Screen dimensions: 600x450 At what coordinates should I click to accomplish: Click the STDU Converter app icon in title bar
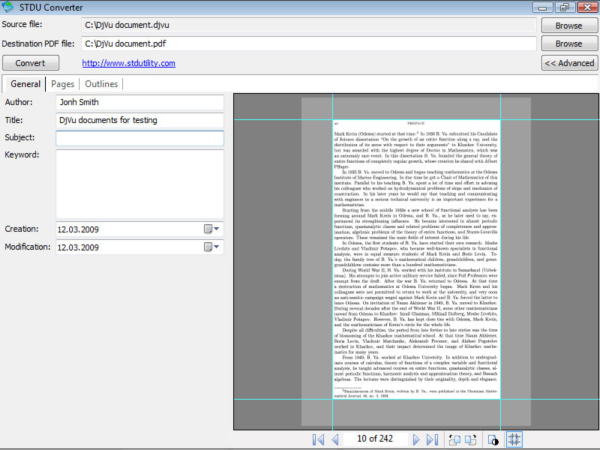coord(8,7)
